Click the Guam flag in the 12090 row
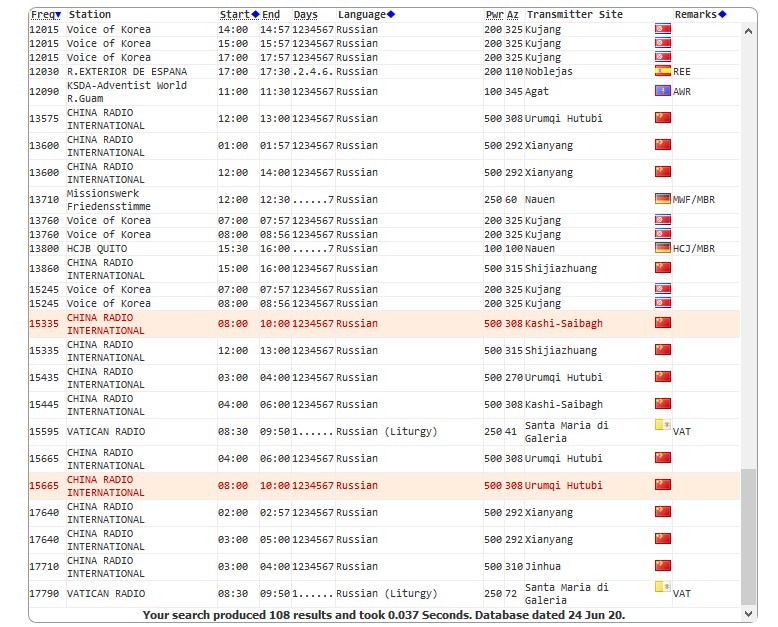 click(663, 91)
